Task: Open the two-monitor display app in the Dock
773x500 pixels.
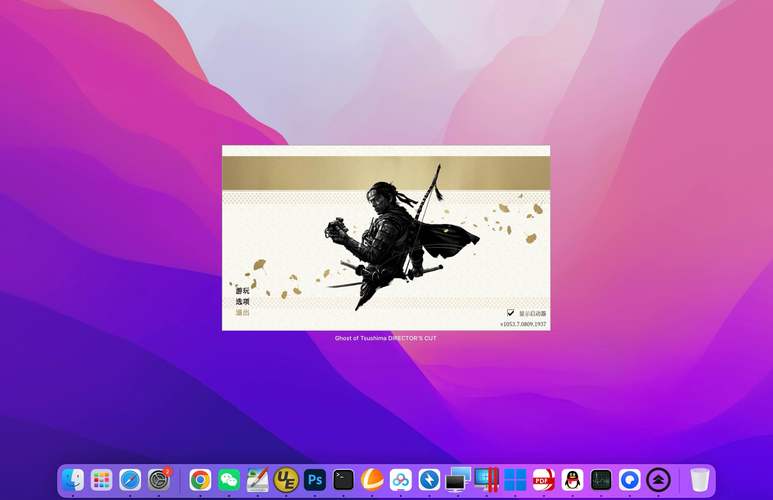Action: [458, 479]
